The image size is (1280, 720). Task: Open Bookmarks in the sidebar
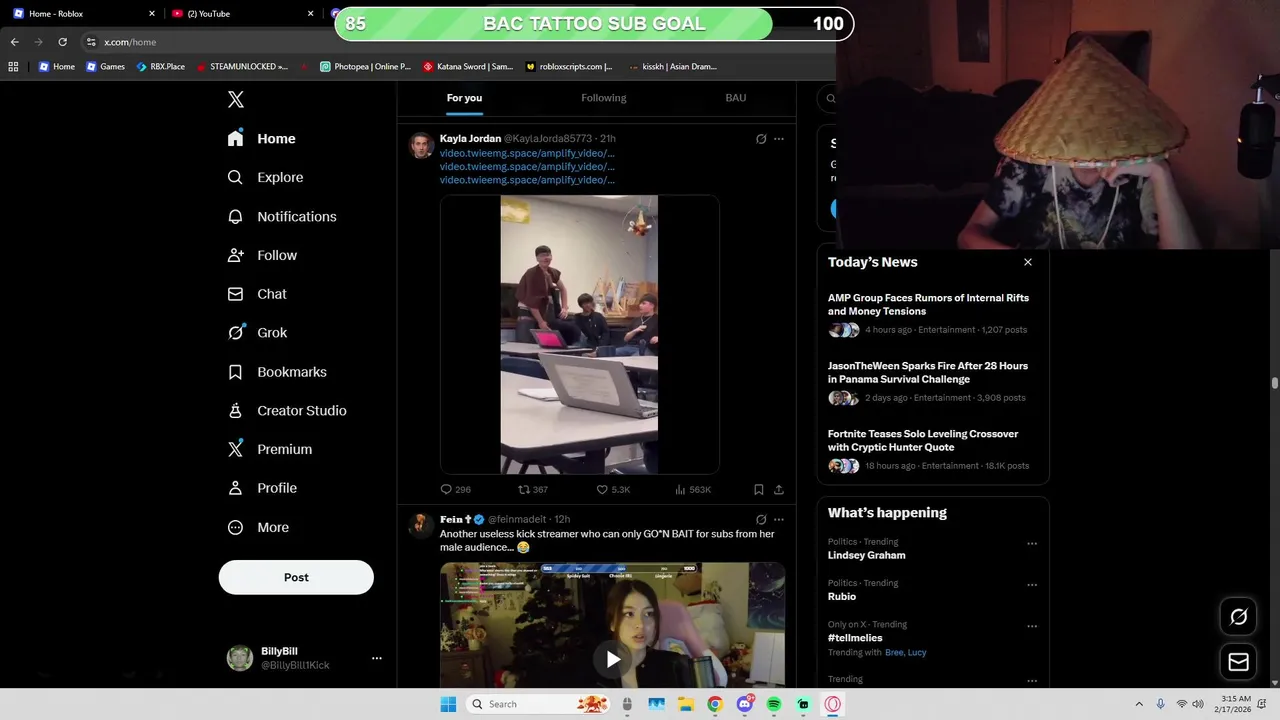tap(277, 372)
